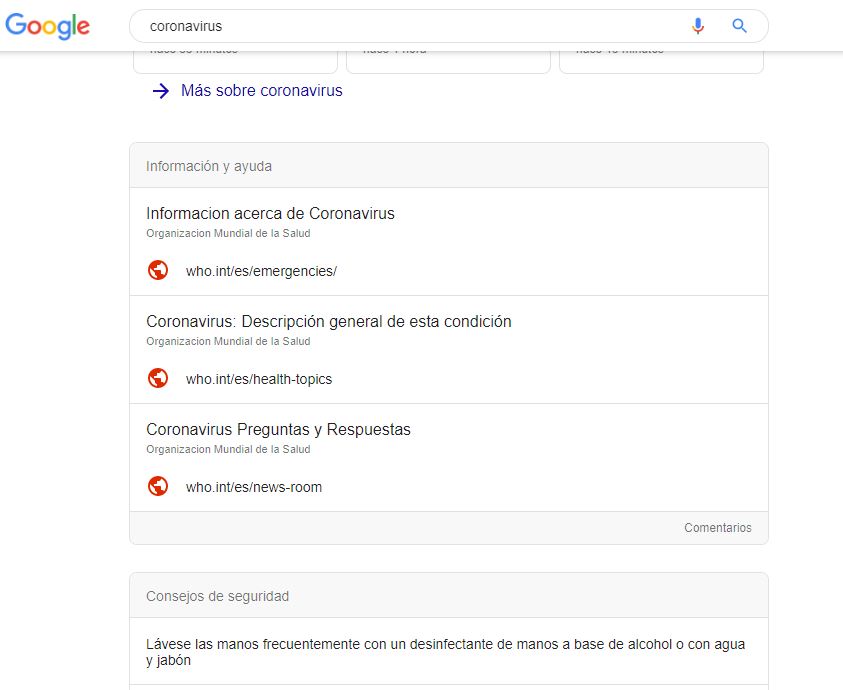
Task: Open the Más sobre coronavirus link
Action: (261, 91)
